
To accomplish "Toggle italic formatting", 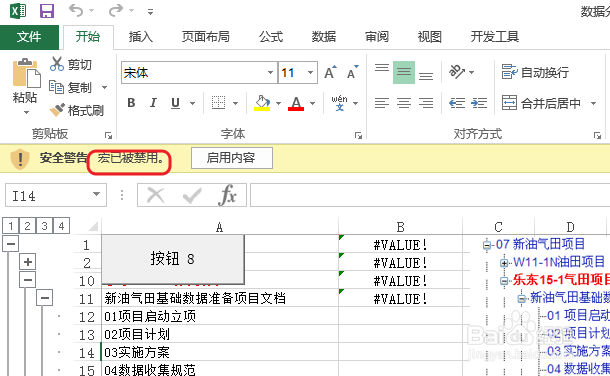I will (153, 103).
